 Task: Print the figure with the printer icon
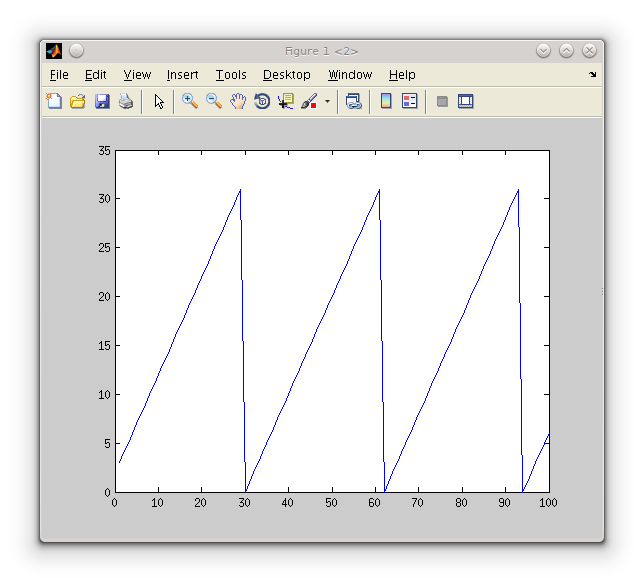(126, 101)
